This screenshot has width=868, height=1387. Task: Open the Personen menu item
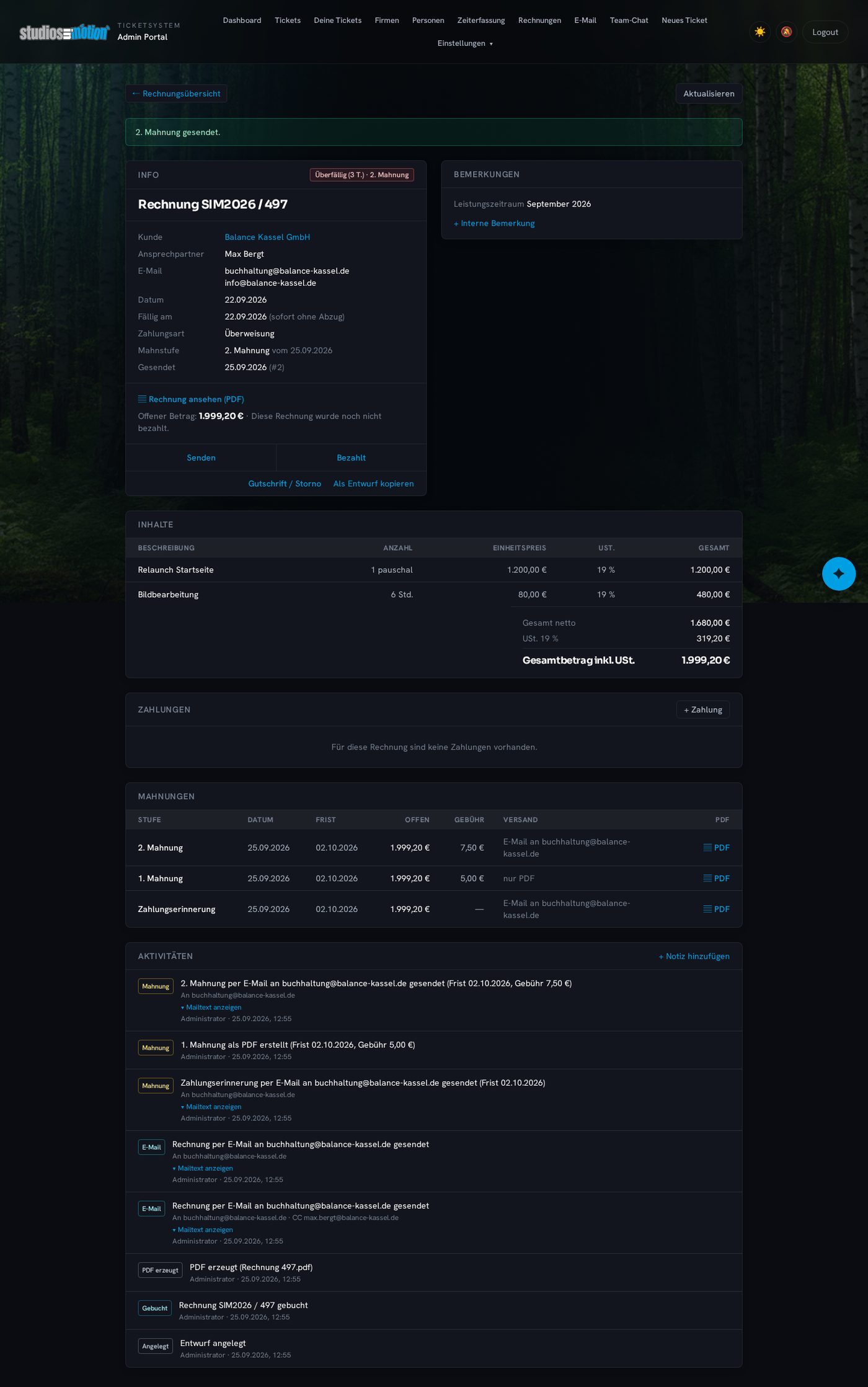click(428, 20)
